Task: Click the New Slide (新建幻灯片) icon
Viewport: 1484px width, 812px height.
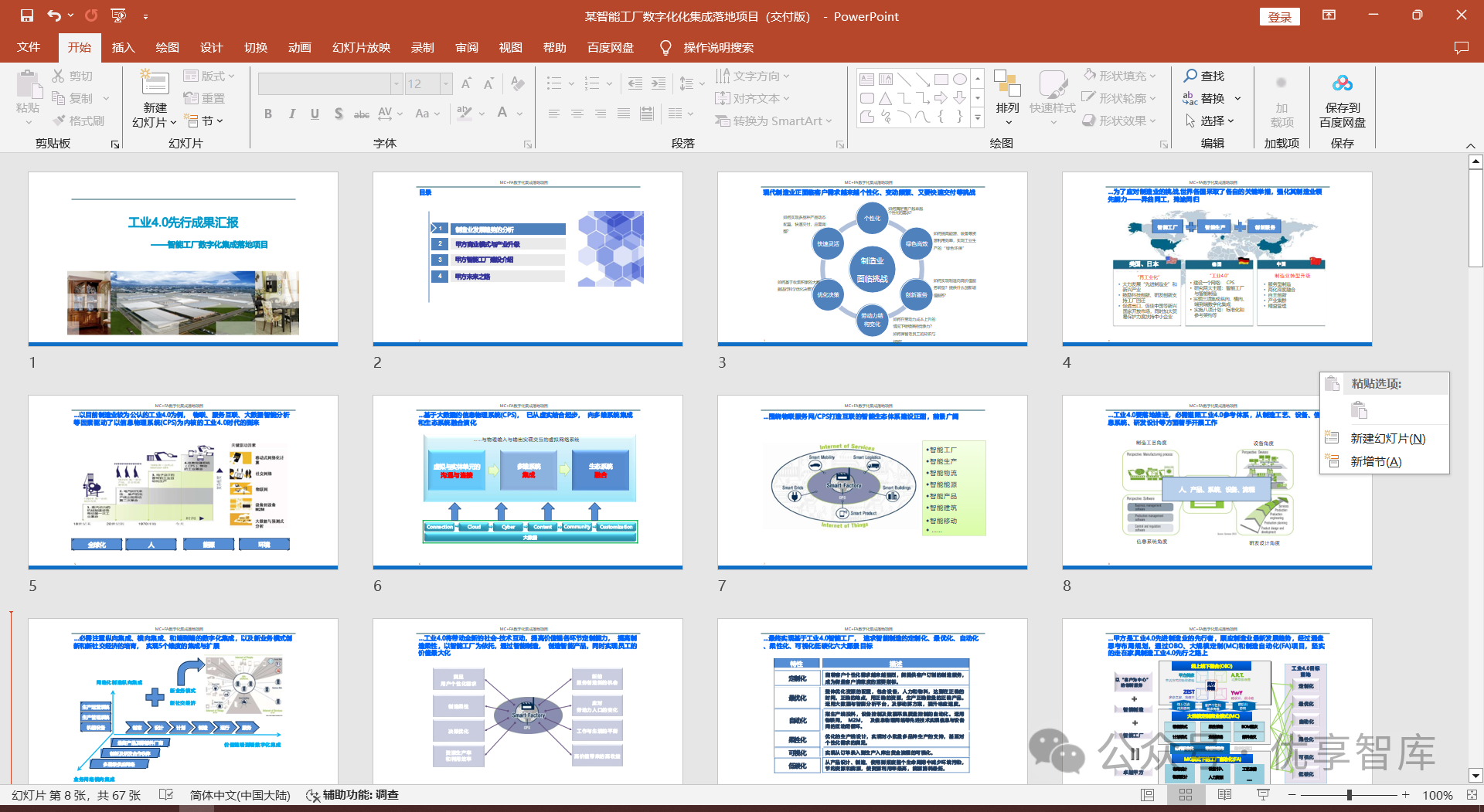Action: [x=155, y=83]
